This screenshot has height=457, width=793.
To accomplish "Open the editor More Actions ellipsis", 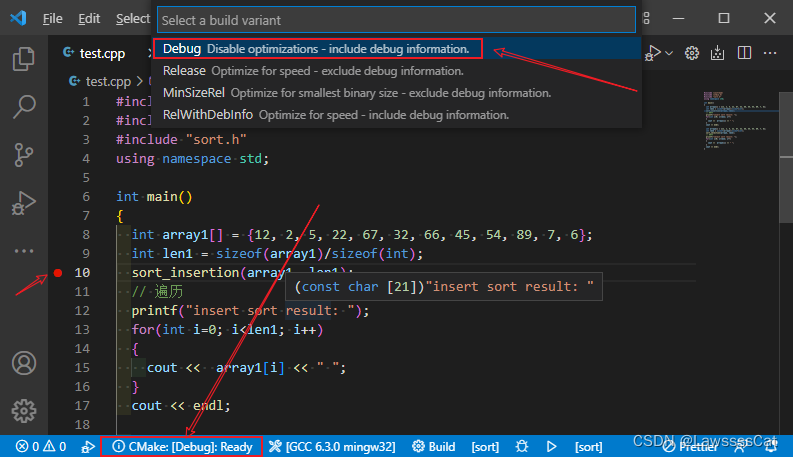I will point(770,53).
